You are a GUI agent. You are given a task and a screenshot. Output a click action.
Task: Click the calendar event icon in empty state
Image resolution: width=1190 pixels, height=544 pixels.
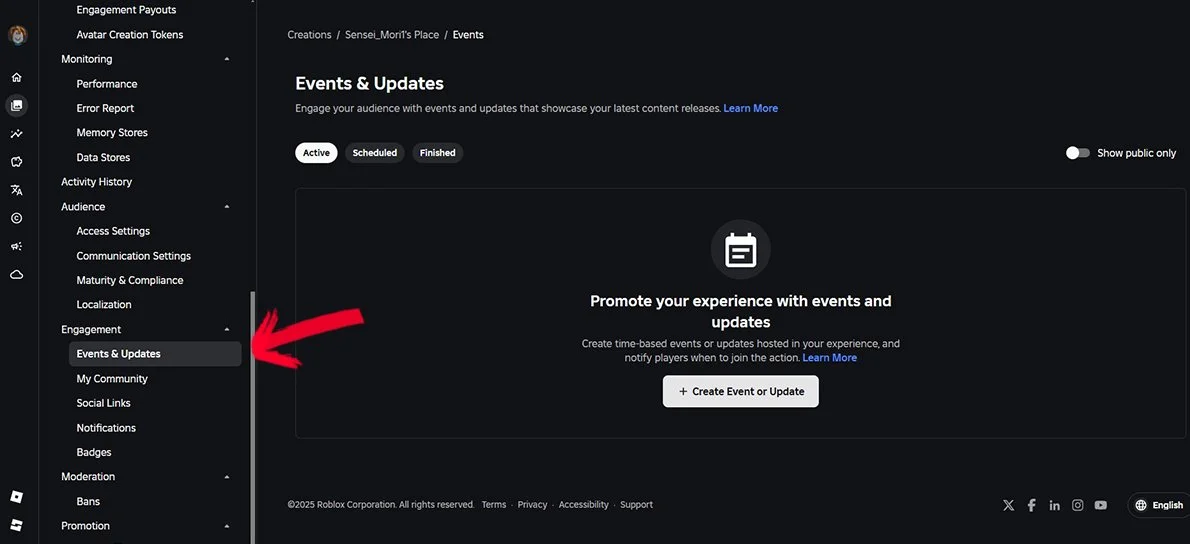[x=741, y=250]
